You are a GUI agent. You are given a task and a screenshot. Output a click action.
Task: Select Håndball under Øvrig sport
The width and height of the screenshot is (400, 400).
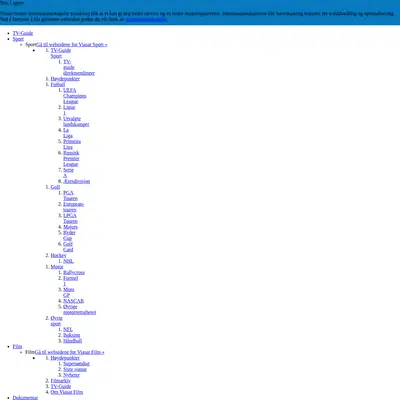(72, 341)
